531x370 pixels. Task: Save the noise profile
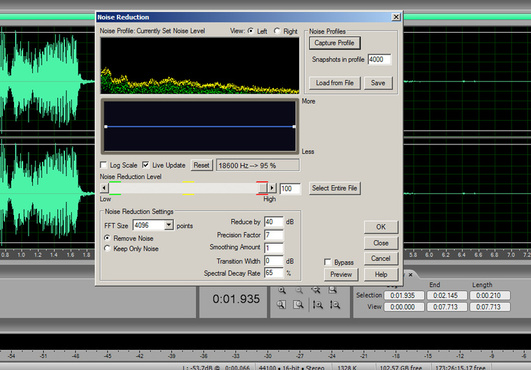[378, 83]
